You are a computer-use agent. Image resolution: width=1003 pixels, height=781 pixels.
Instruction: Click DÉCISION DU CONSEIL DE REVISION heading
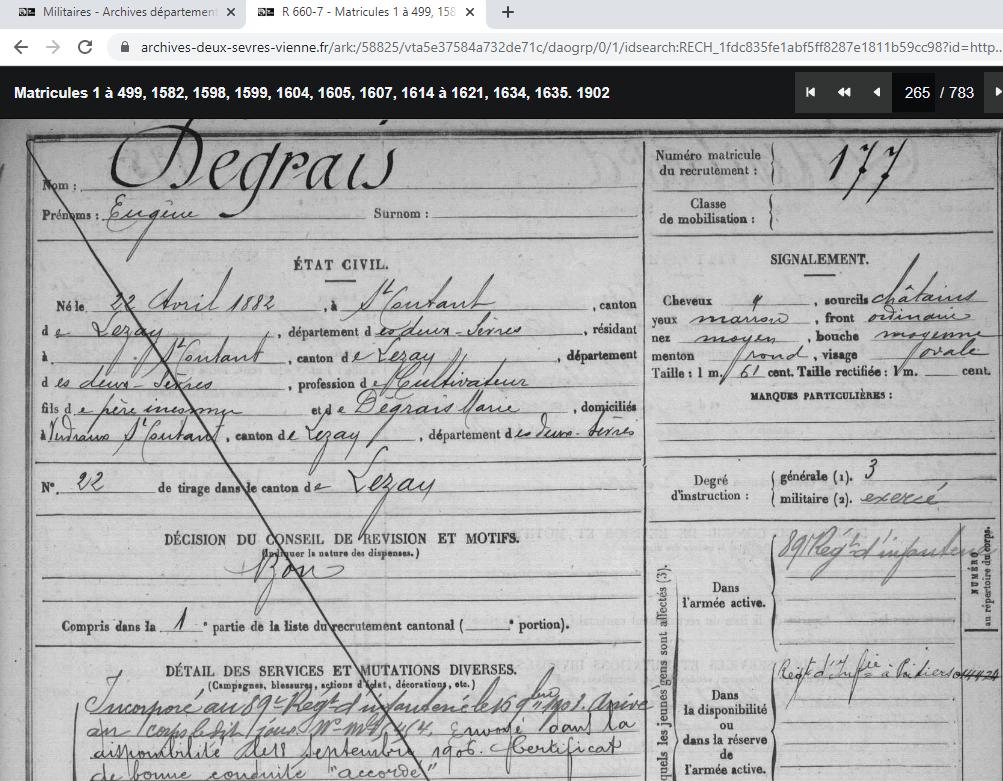(342, 539)
